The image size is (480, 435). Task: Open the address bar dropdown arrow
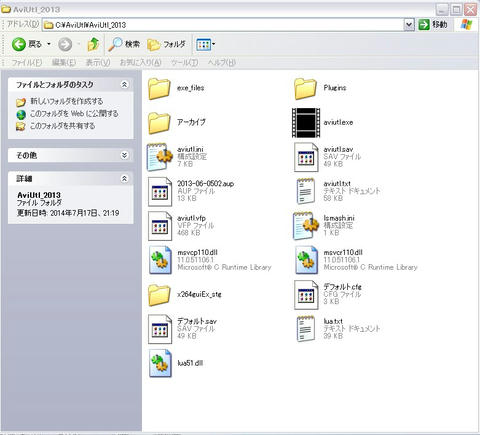click(409, 25)
